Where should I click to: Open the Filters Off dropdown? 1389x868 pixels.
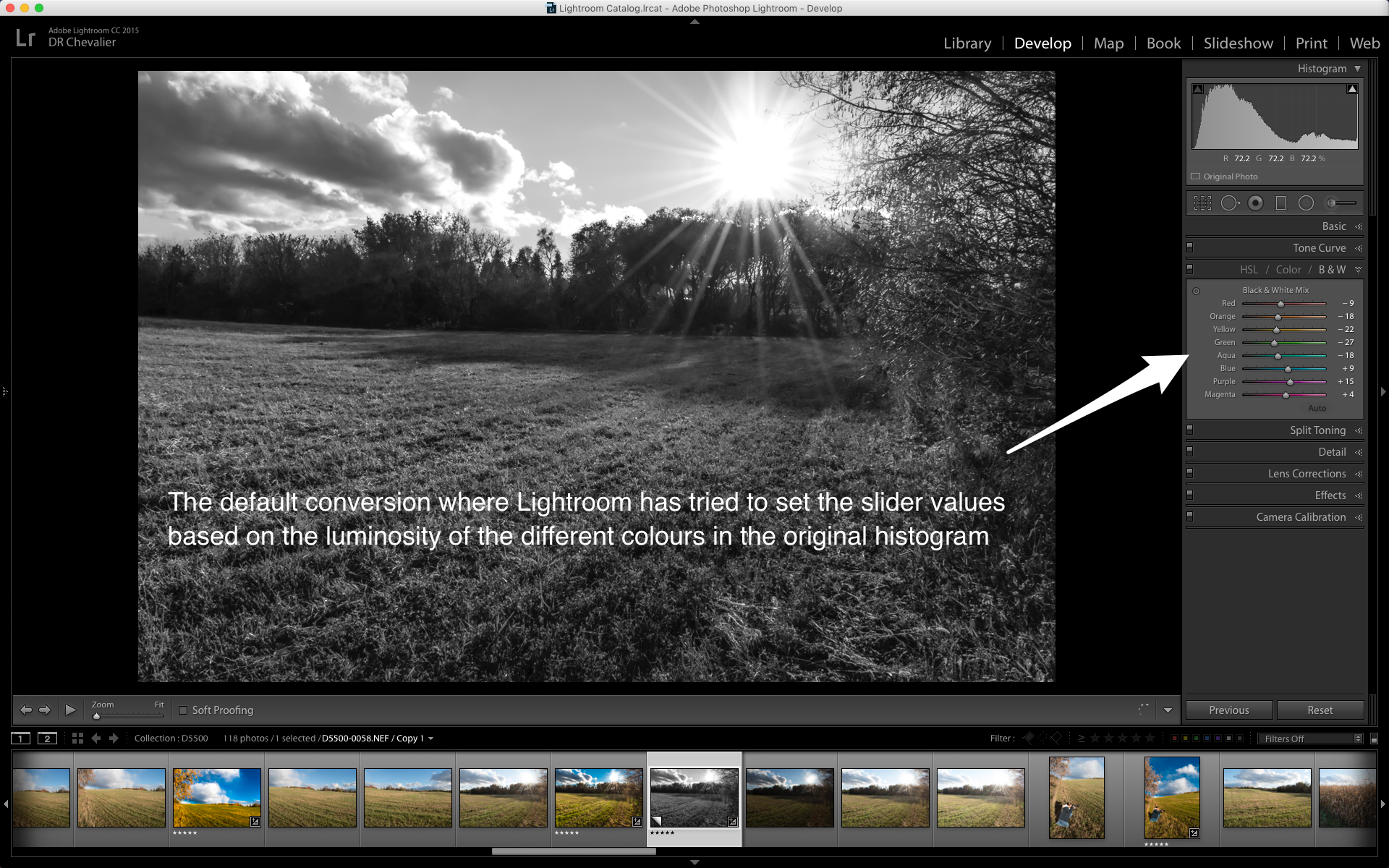coord(1311,738)
